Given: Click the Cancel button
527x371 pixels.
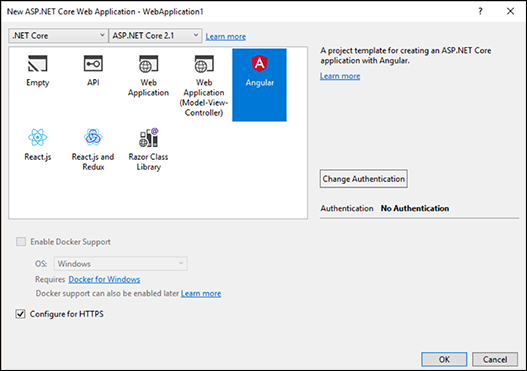Looking at the screenshot, I should tap(495, 359).
